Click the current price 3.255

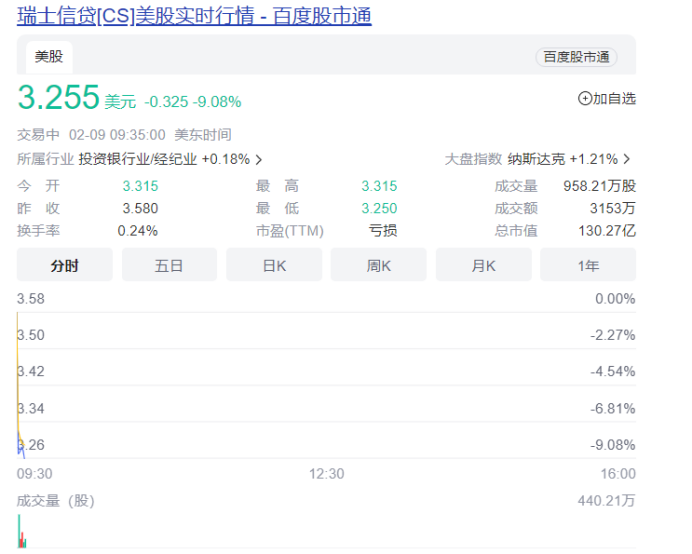pyautogui.click(x=58, y=97)
